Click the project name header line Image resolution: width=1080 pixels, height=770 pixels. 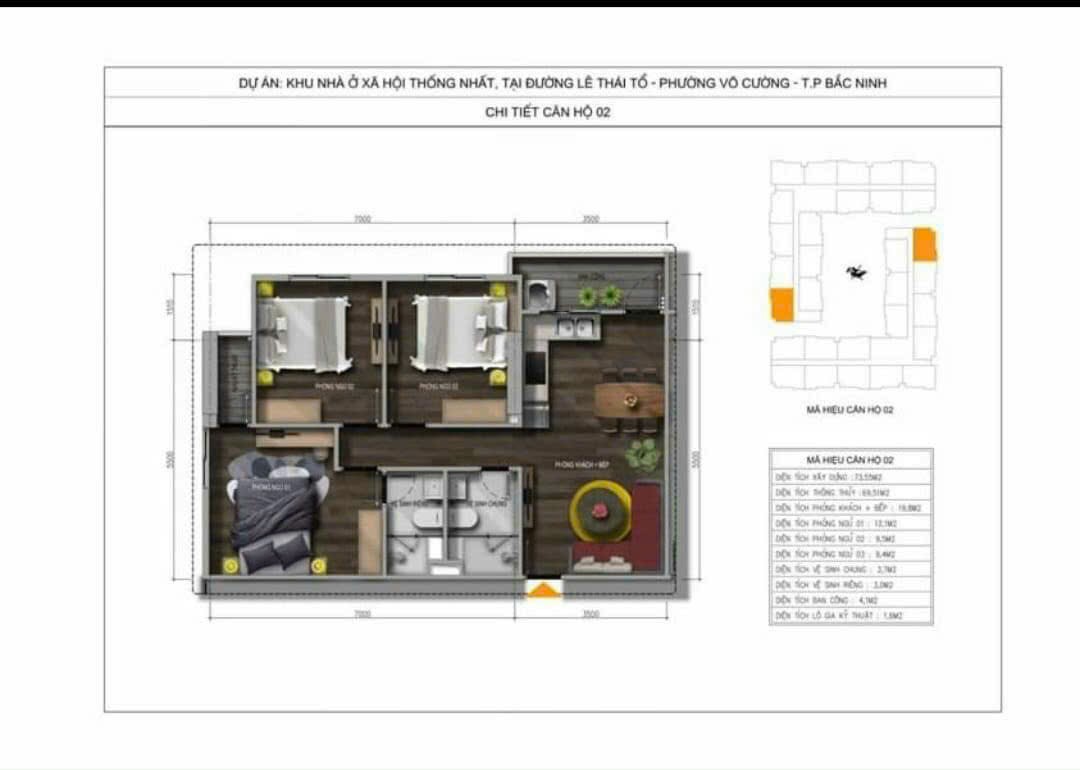[561, 83]
